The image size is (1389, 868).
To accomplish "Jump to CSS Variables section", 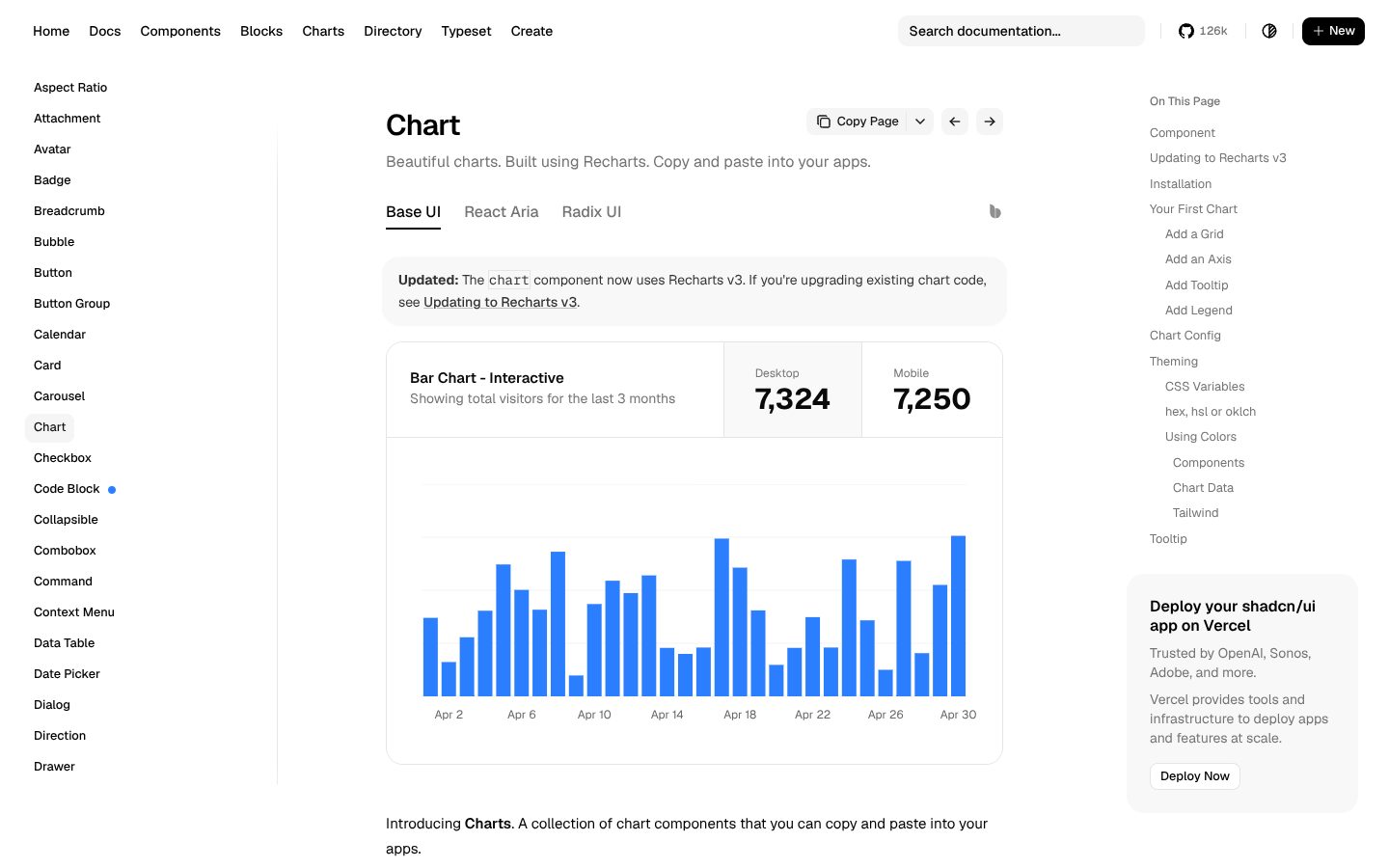I will [x=1205, y=387].
